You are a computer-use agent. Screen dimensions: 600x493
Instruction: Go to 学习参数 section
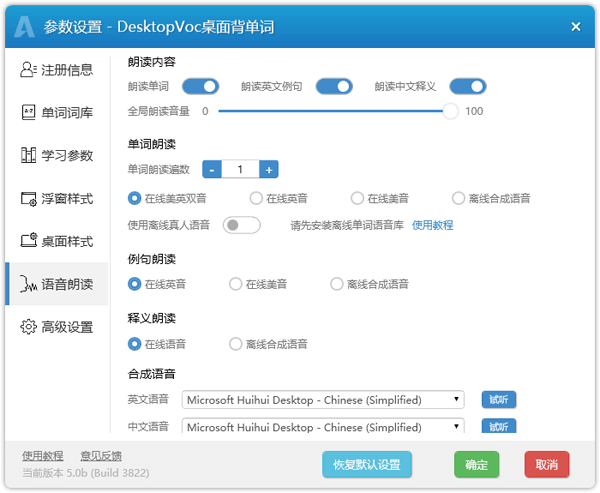(57, 155)
